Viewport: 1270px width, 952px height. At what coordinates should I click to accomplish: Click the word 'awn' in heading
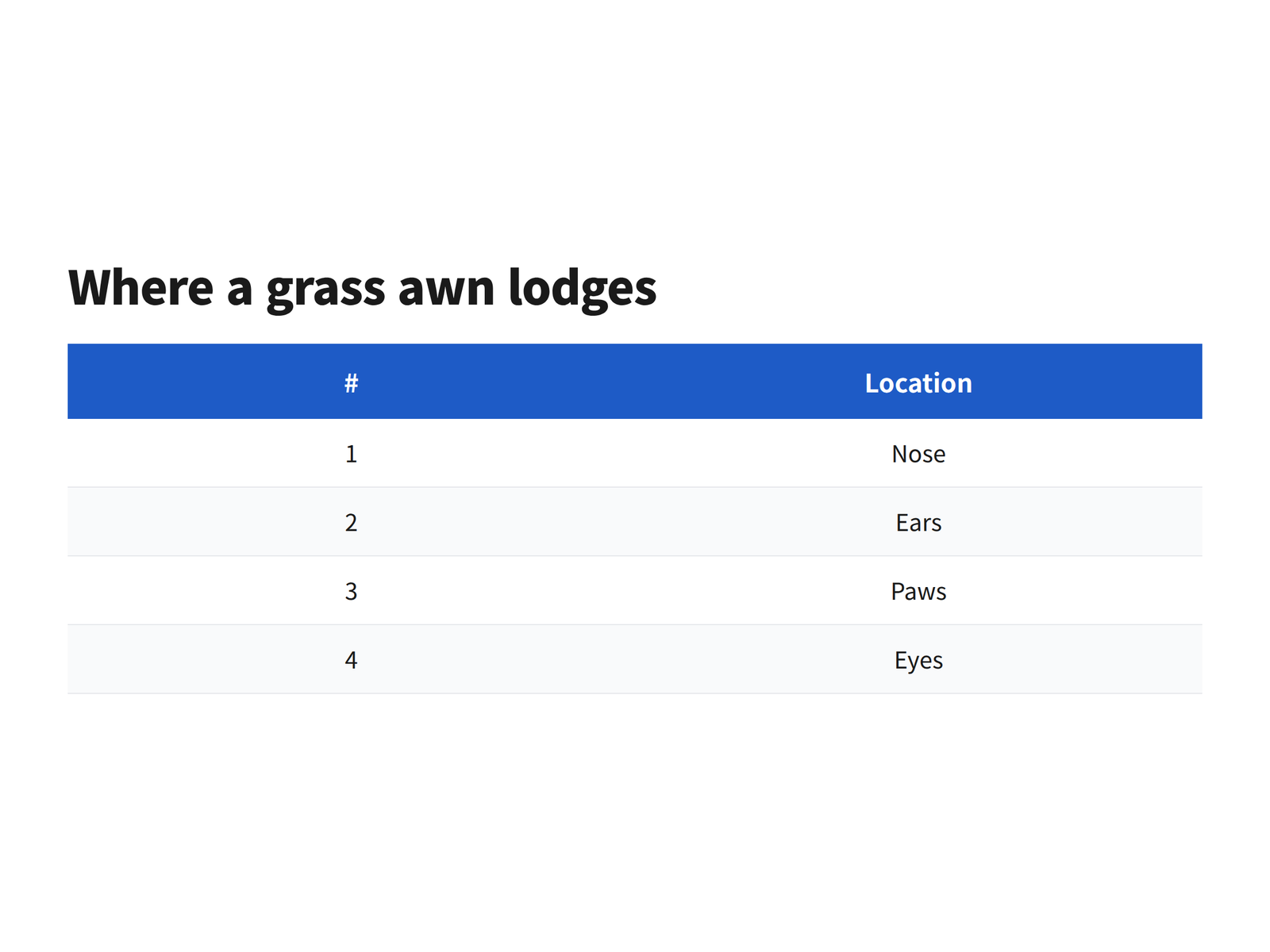446,292
